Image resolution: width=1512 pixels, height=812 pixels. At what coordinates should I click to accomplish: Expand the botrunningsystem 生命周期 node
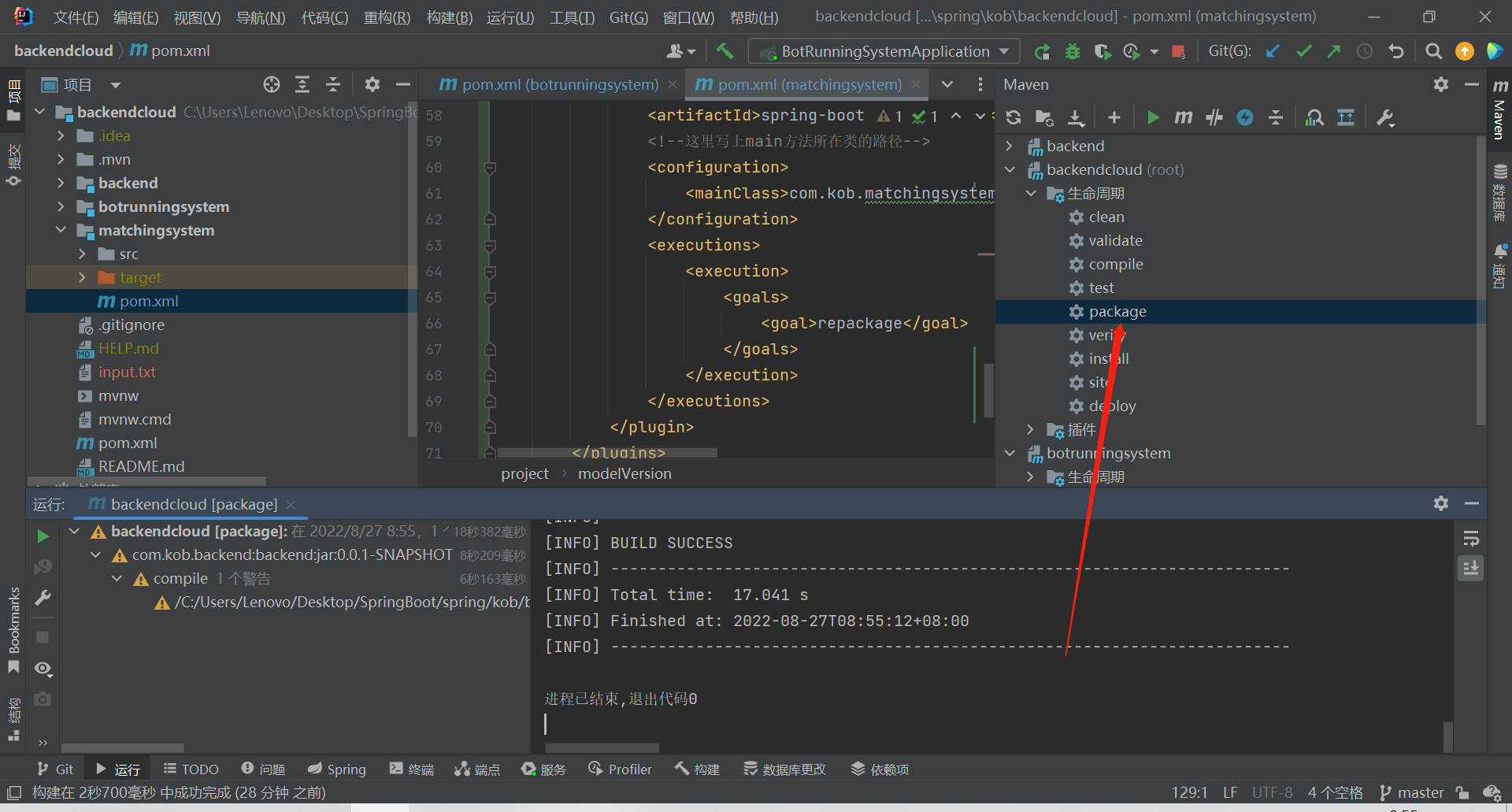point(1030,476)
